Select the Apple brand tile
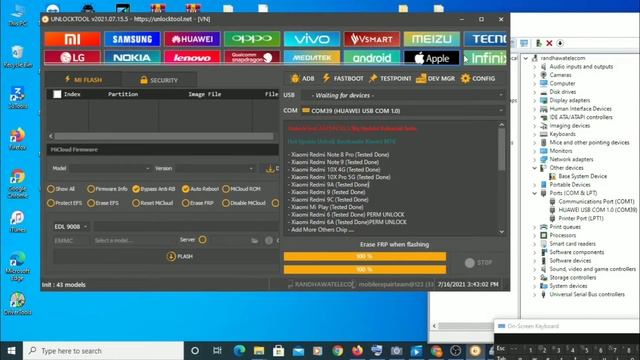This screenshot has width=640, height=360. 431,58
